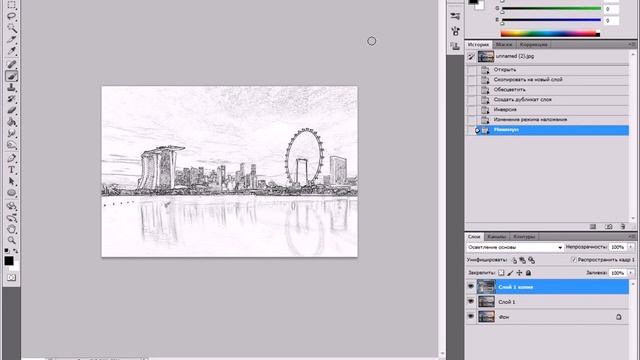640x360 pixels.
Task: Select the Rectangular Marquee tool
Action: (11, 5)
